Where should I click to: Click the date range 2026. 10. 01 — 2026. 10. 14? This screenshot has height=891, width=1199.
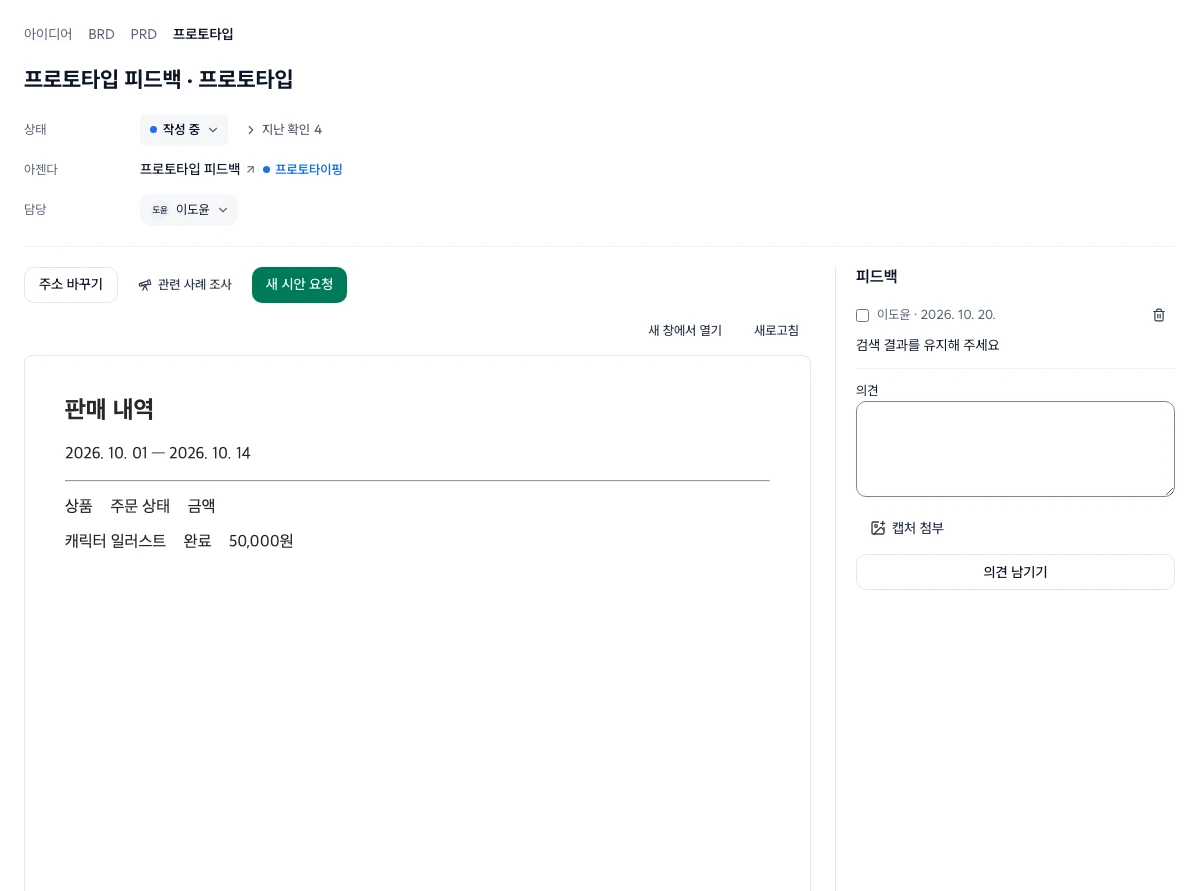tap(158, 453)
